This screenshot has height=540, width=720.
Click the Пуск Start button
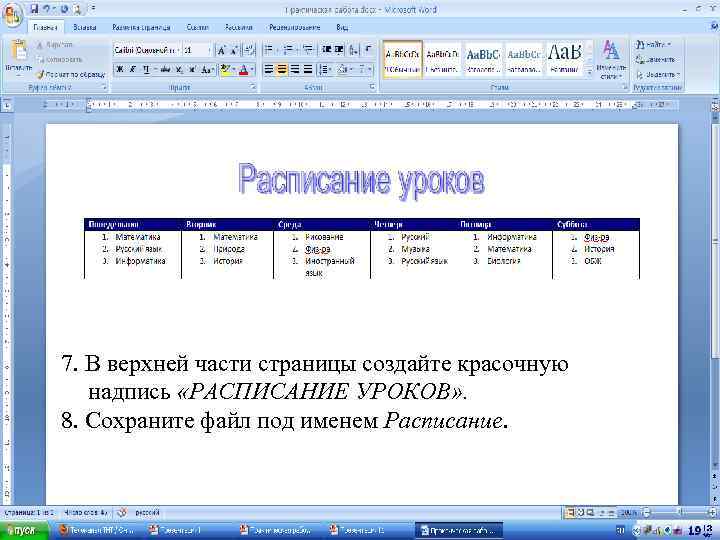(x=24, y=531)
